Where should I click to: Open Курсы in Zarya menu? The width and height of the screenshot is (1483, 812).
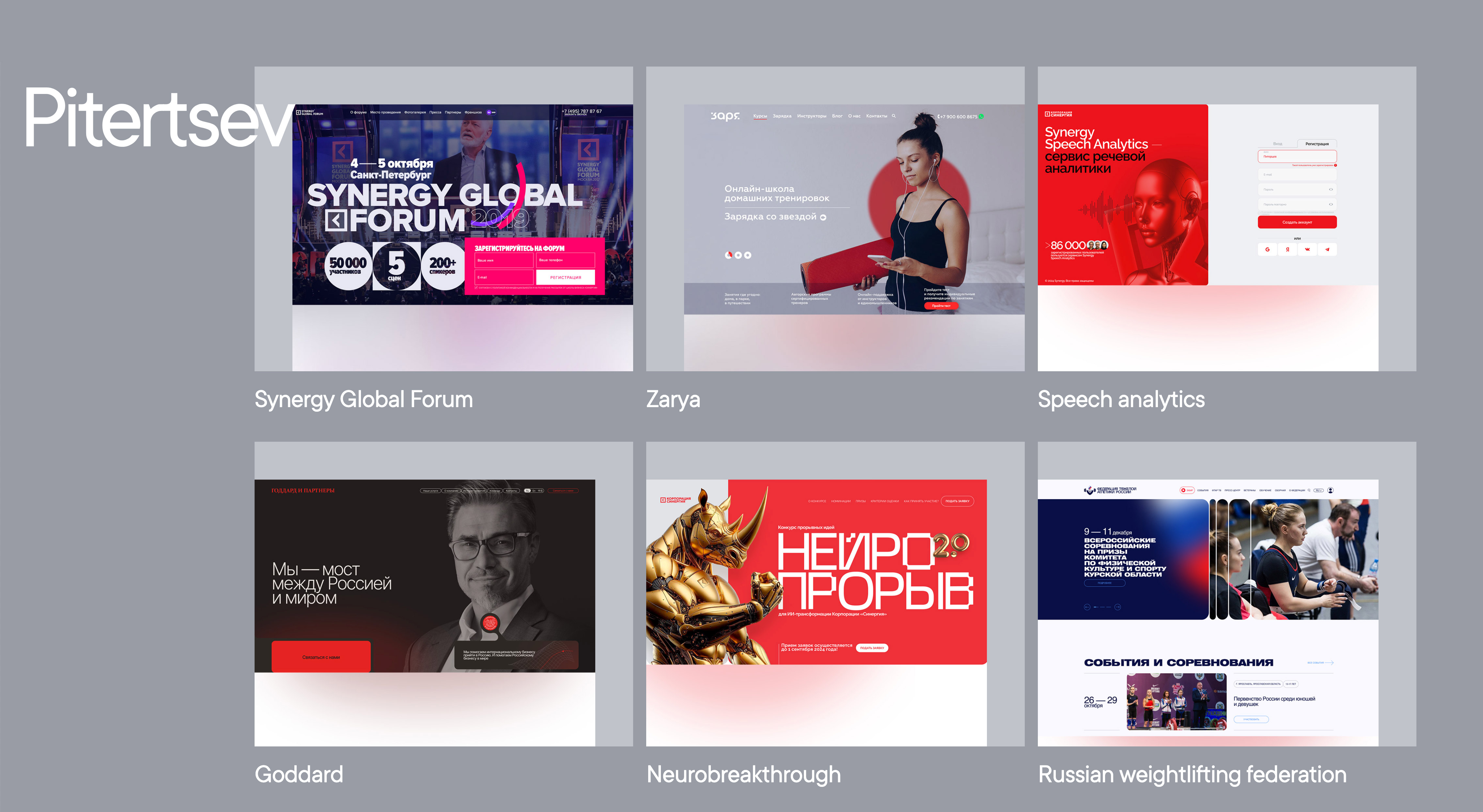pos(760,116)
